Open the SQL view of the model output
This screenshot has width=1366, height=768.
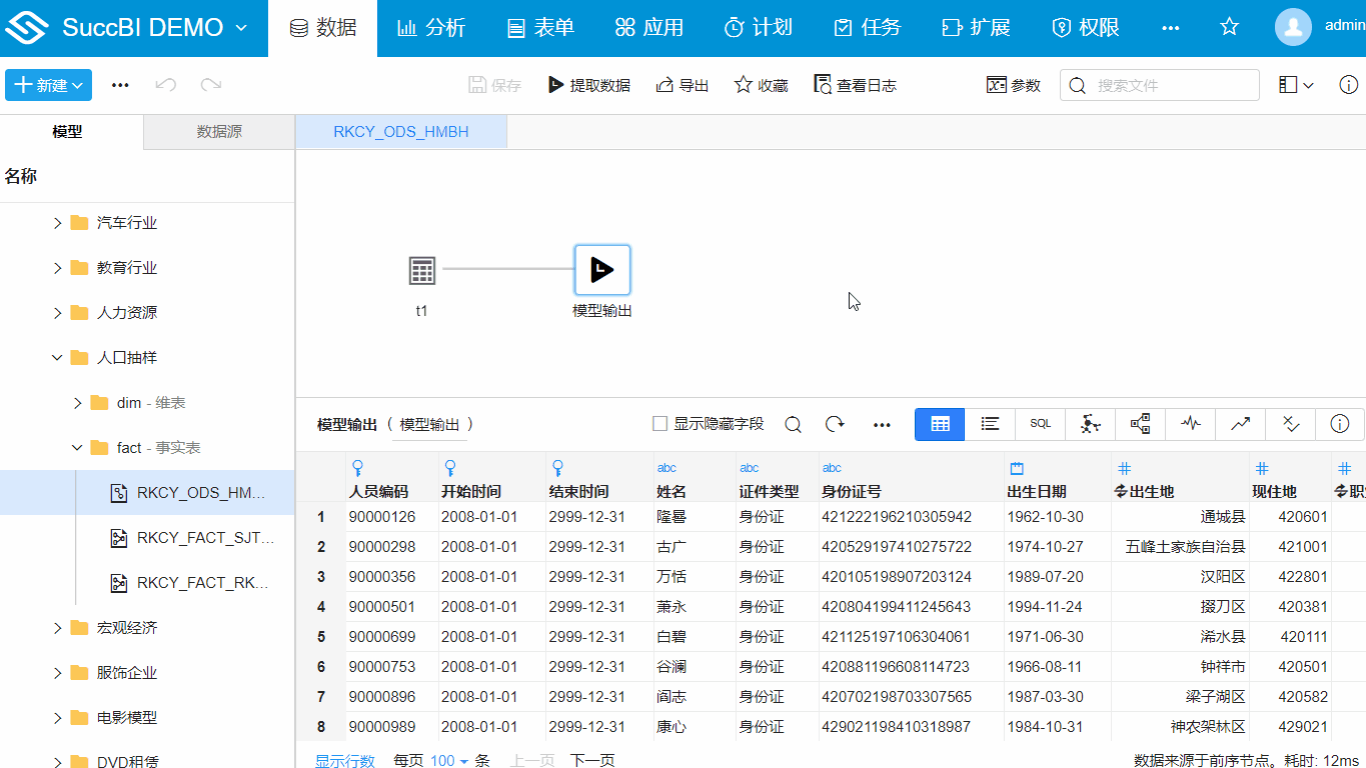[1040, 424]
